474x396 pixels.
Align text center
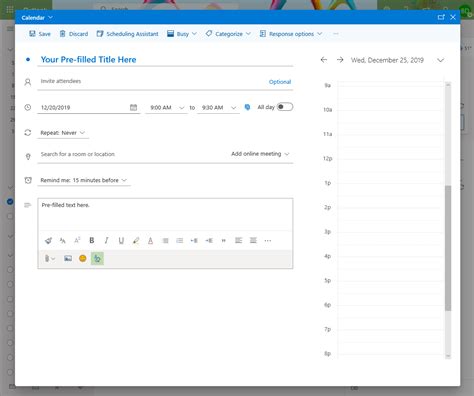[253, 240]
